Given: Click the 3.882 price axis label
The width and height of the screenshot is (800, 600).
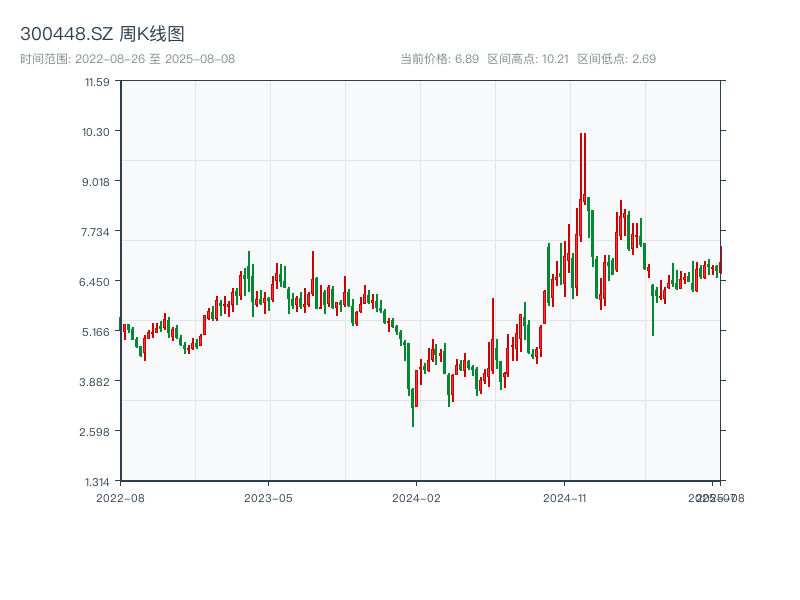Looking at the screenshot, I should (96, 382).
